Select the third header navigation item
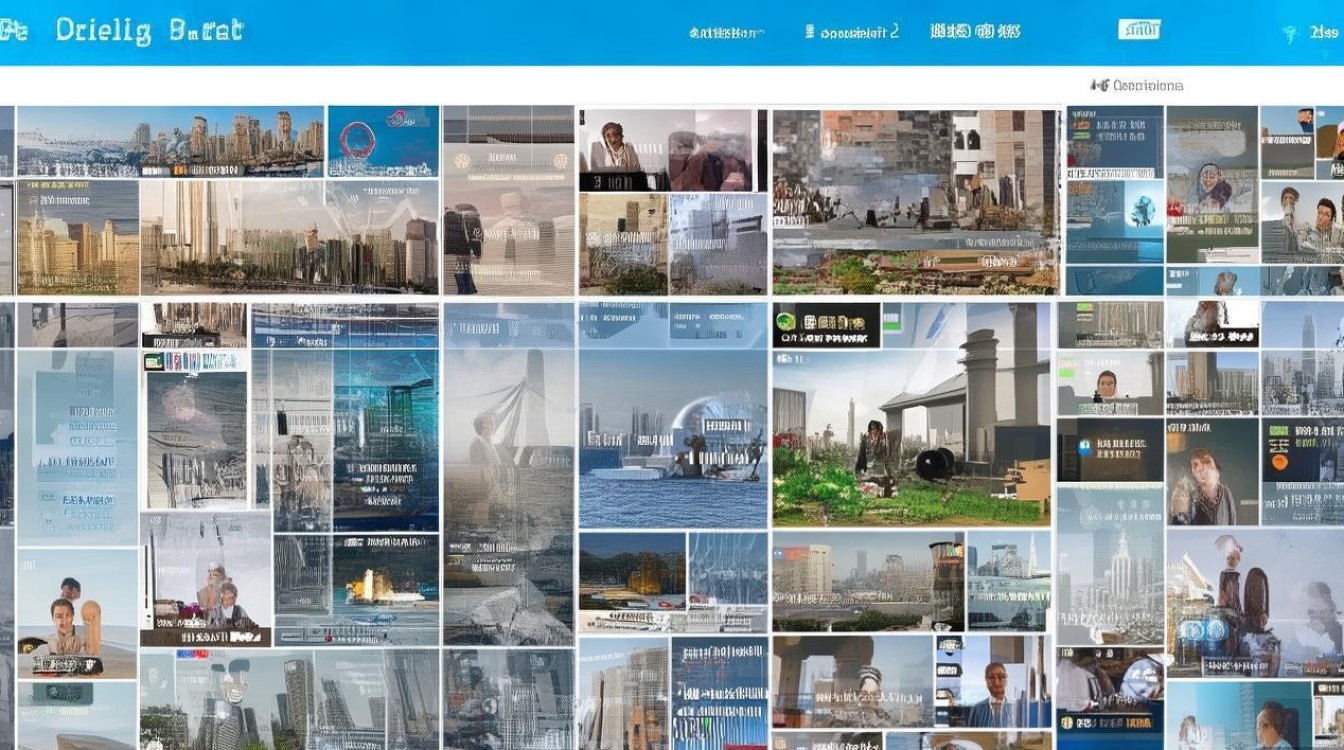 pyautogui.click(x=974, y=32)
